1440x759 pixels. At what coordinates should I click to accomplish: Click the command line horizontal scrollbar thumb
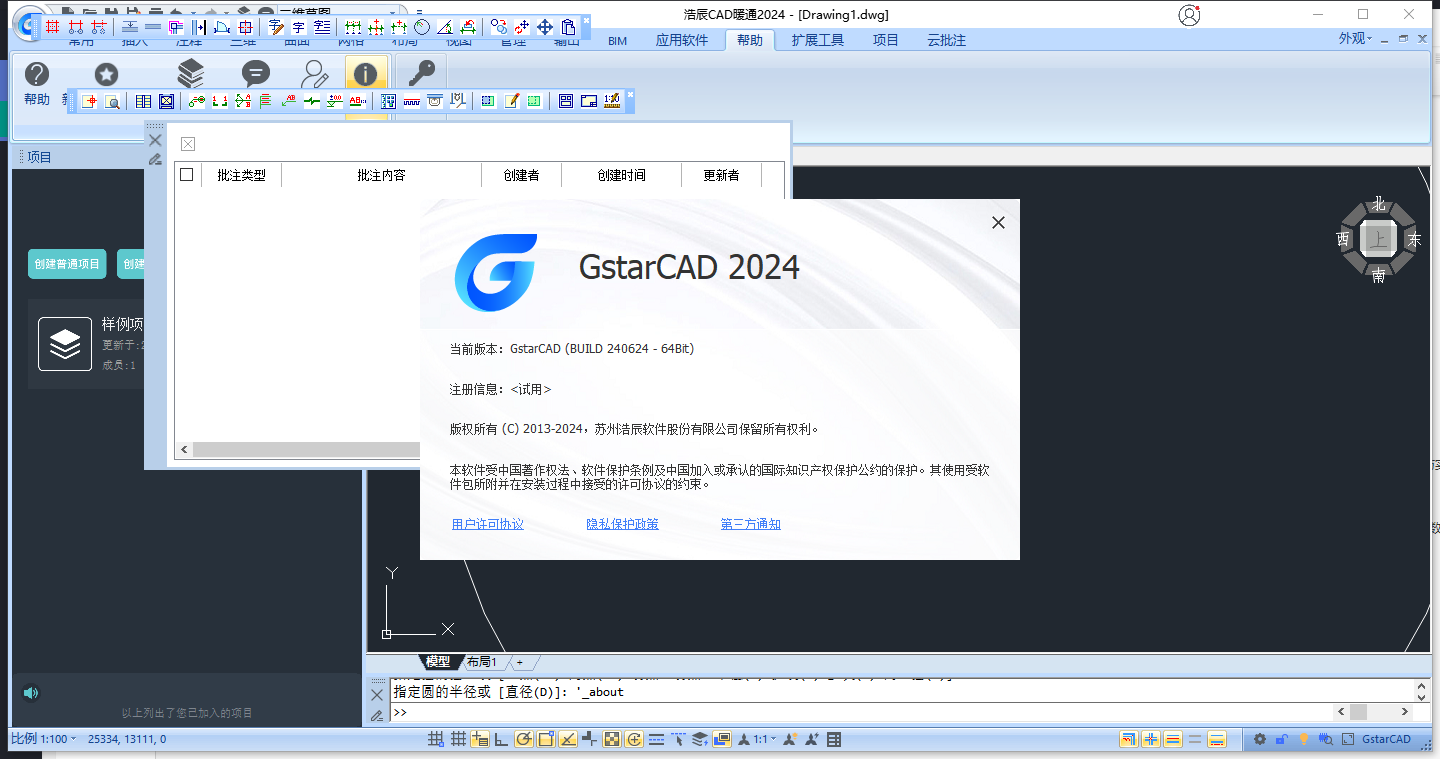(x=1358, y=712)
